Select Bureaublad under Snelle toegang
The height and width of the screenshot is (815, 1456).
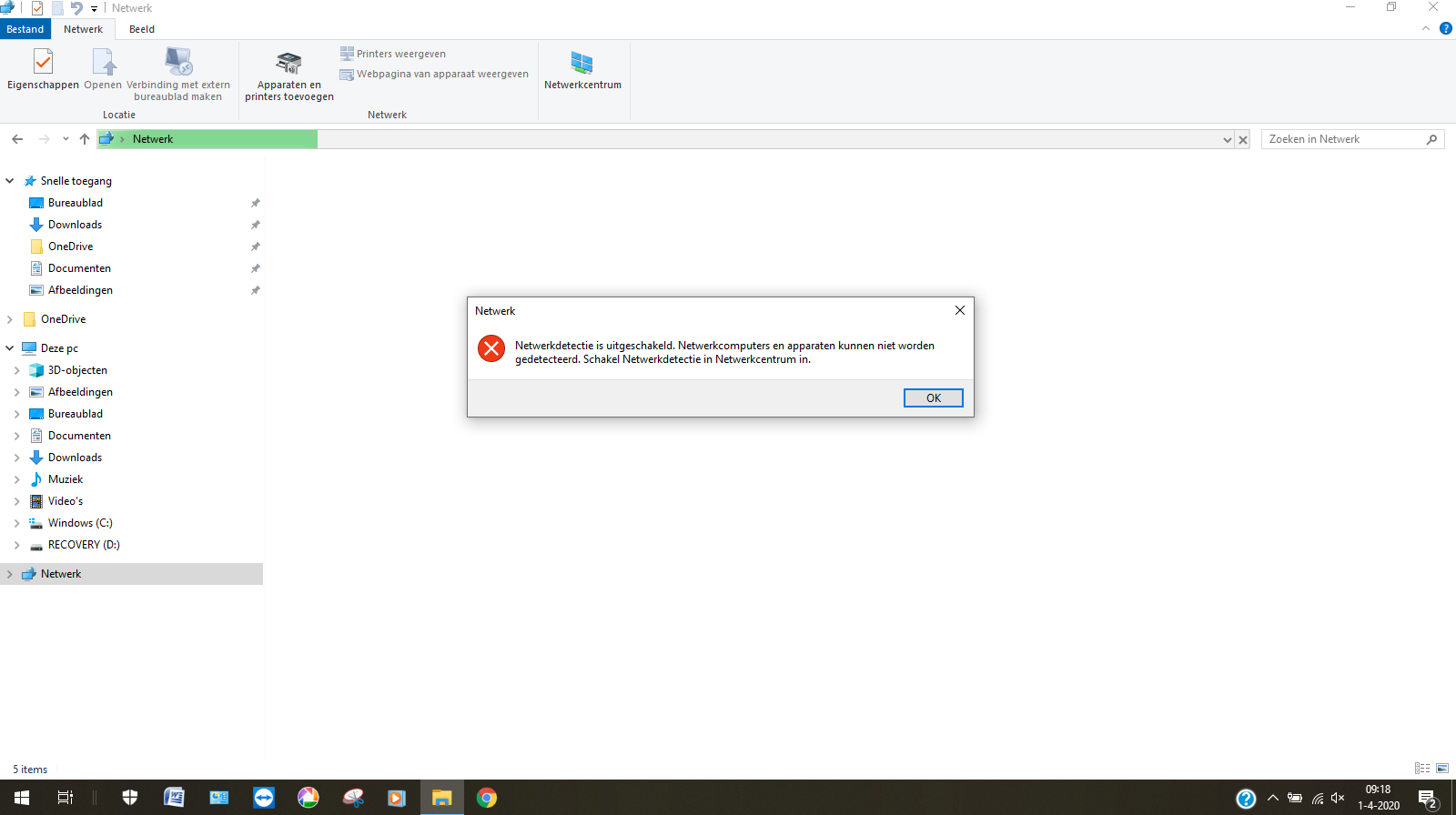coord(76,203)
